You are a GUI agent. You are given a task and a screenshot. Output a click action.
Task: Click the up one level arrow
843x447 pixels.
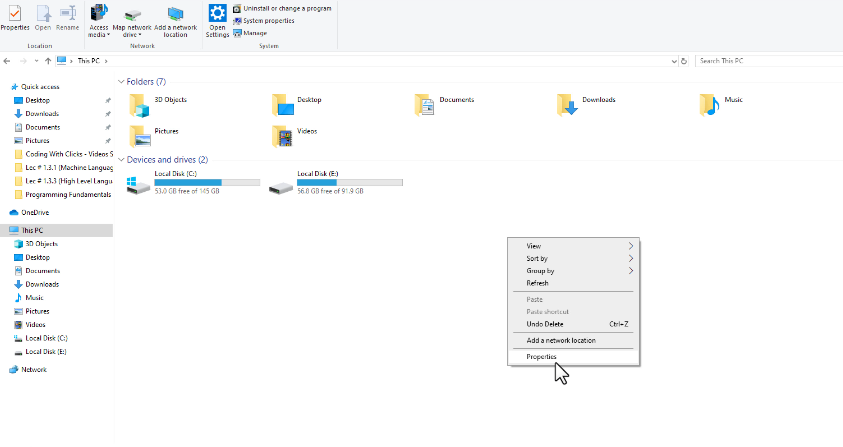[x=48, y=61]
